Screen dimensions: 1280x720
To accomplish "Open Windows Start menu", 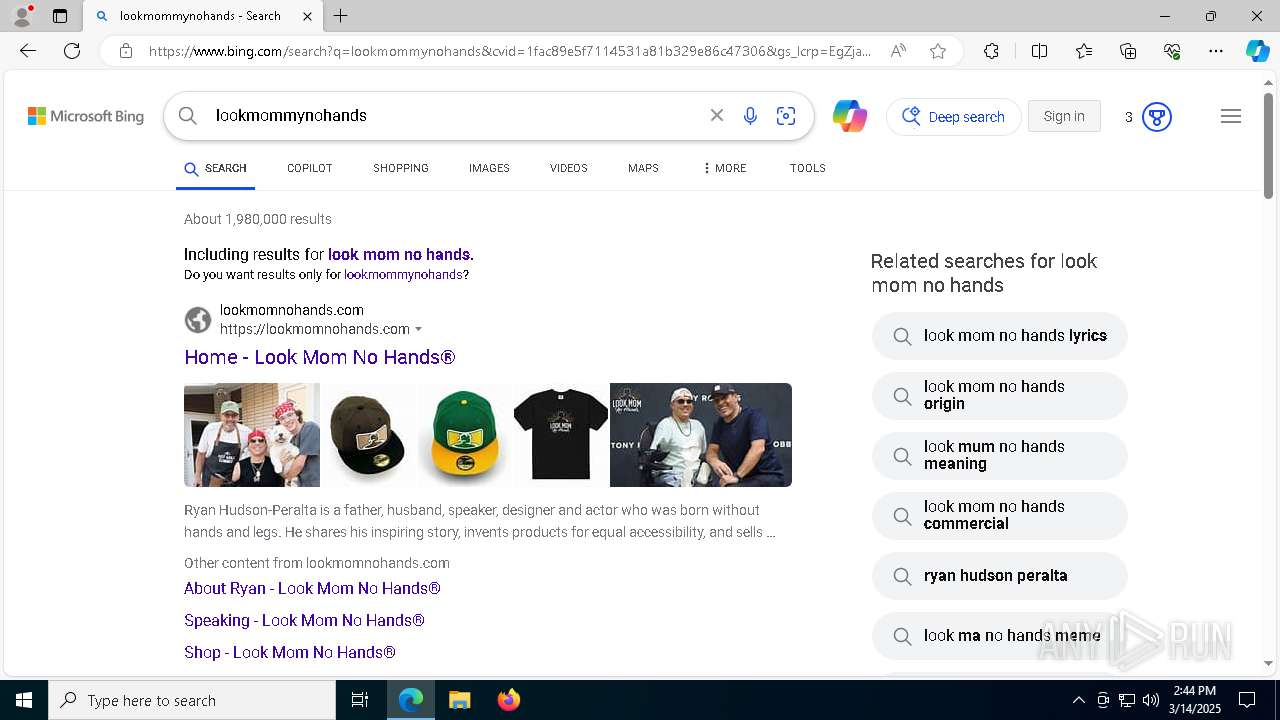I will pos(24,700).
